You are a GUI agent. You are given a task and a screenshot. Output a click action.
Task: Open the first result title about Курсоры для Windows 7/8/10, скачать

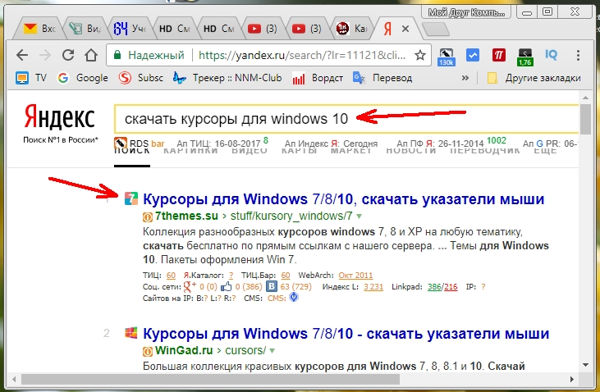pos(343,199)
